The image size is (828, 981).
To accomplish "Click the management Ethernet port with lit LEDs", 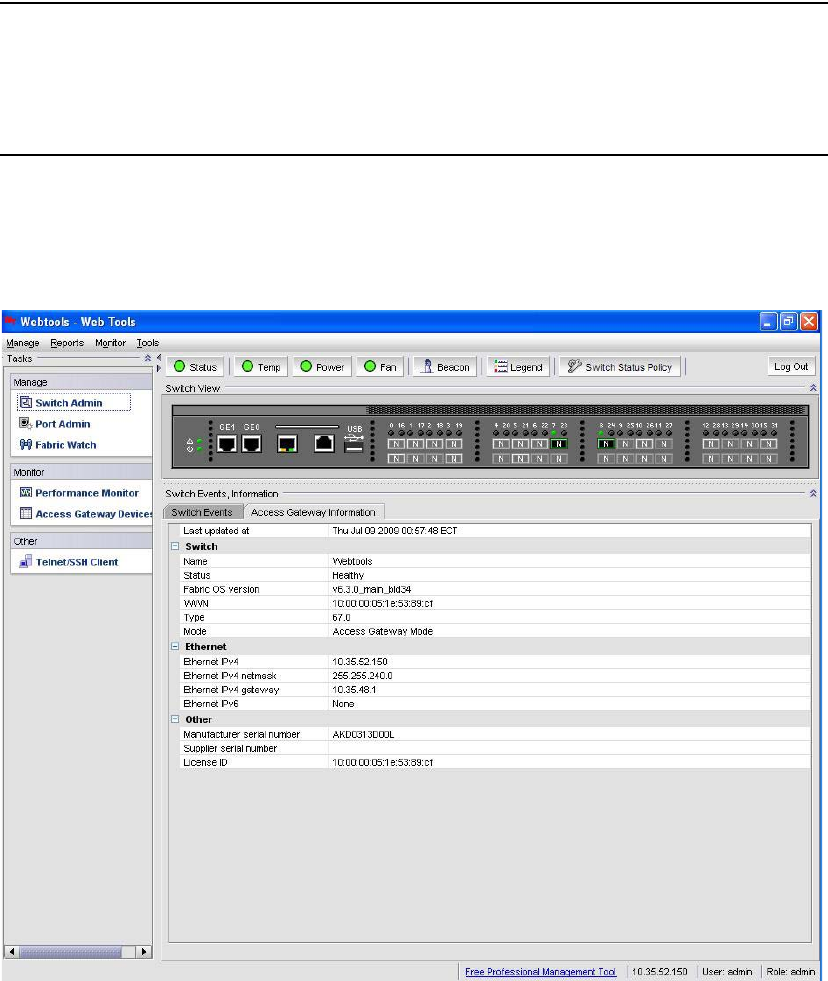I will (287, 444).
